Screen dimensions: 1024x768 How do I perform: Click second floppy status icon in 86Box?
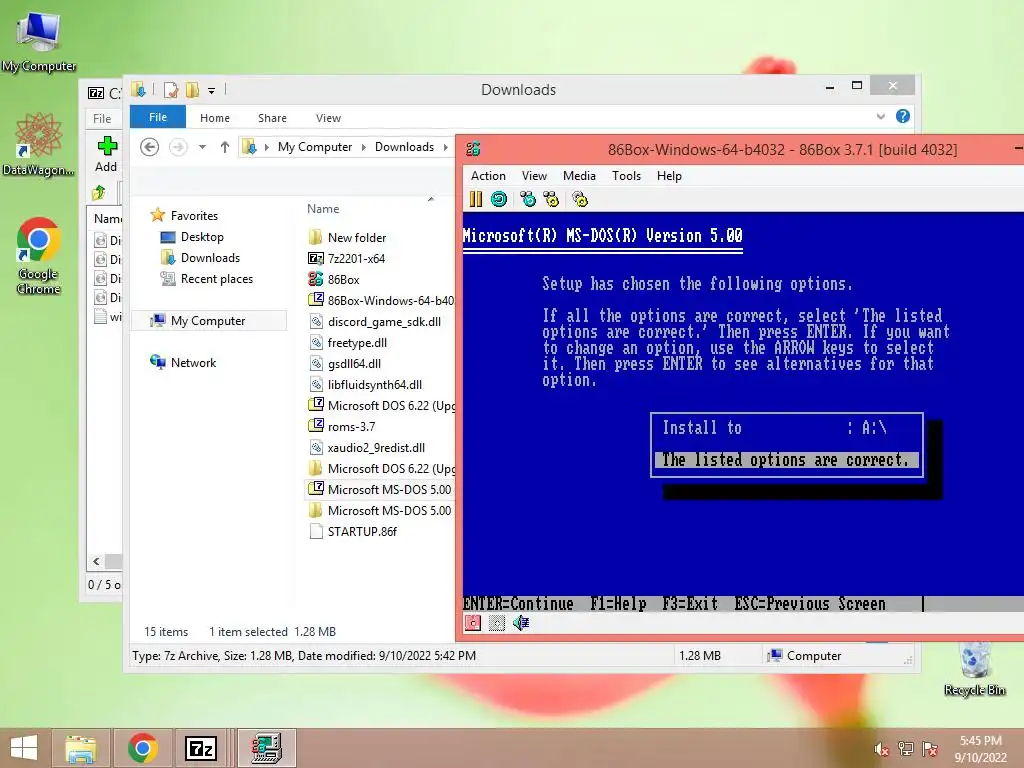[x=497, y=623]
